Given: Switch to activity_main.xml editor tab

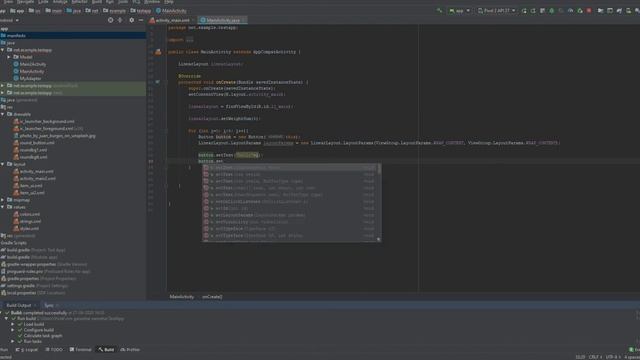Looking at the screenshot, I should (171, 20).
